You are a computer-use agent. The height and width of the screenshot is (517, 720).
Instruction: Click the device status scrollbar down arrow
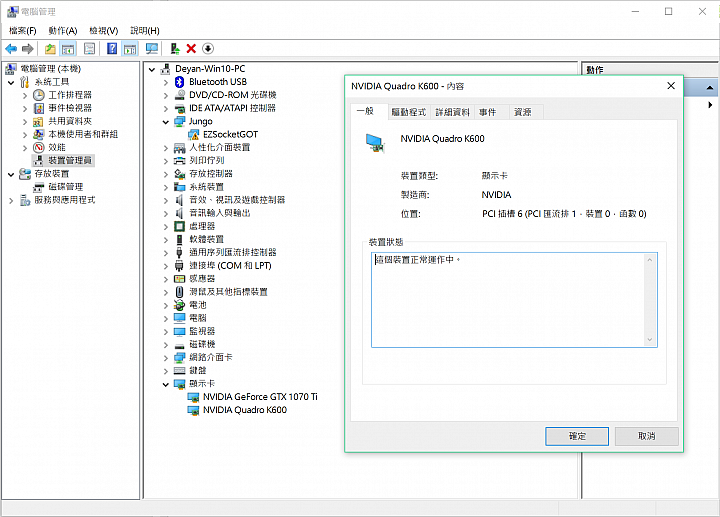[650, 340]
